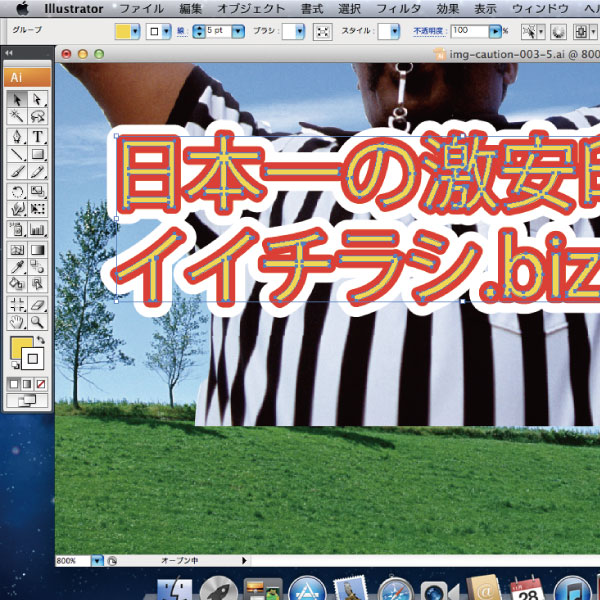600x600 pixels.
Task: Set paint mode to None
Action: [41, 384]
